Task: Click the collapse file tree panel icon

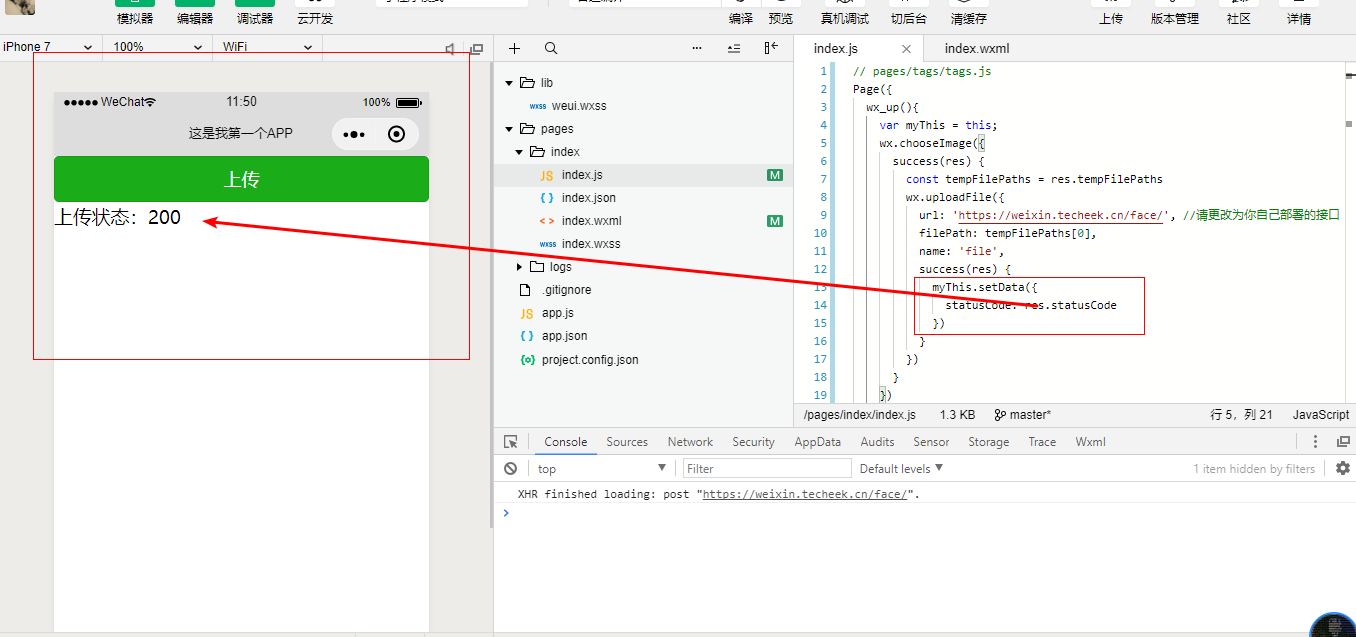Action: coord(771,48)
